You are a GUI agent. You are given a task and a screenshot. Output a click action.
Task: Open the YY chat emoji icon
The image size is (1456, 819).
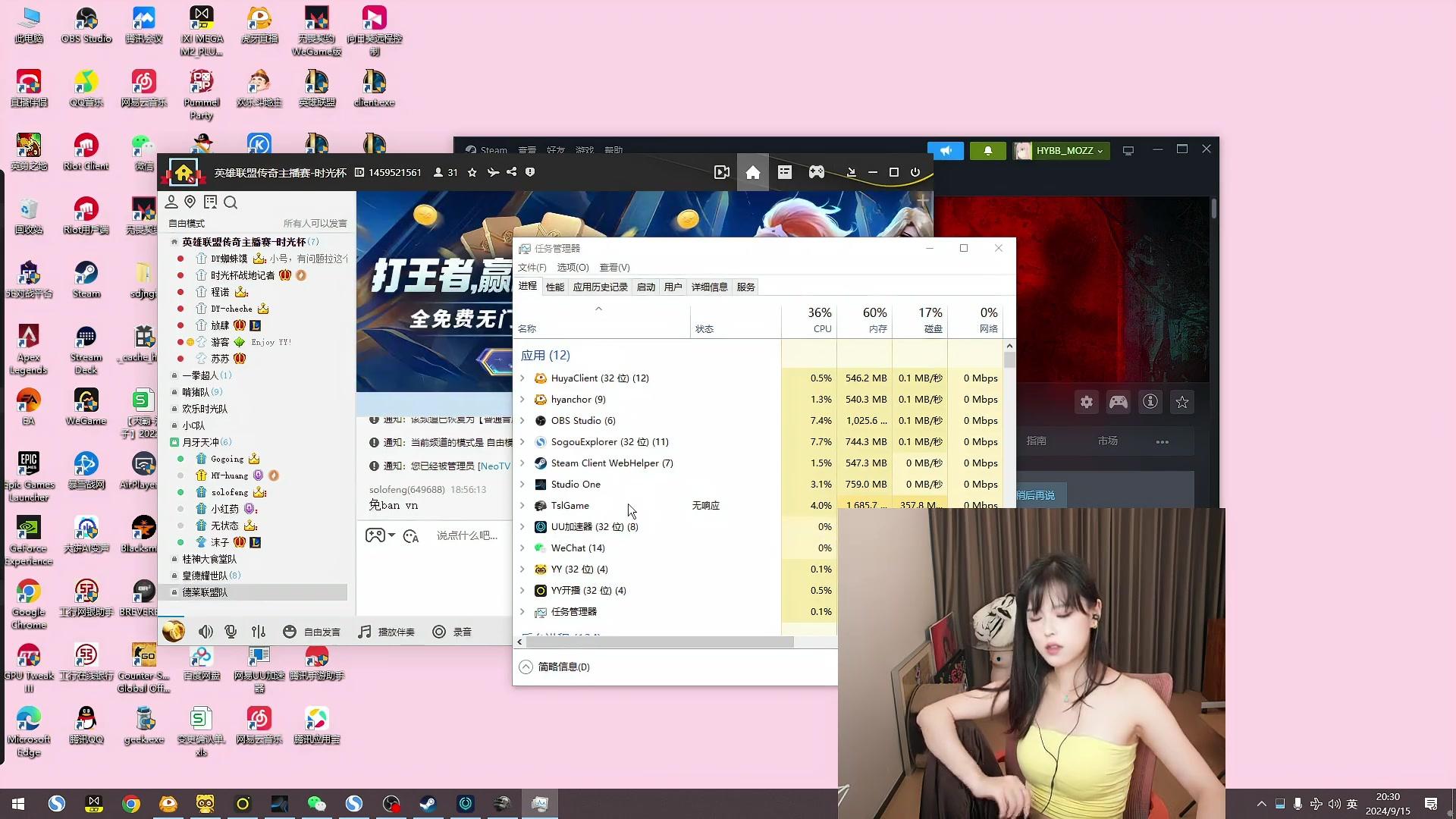click(411, 536)
